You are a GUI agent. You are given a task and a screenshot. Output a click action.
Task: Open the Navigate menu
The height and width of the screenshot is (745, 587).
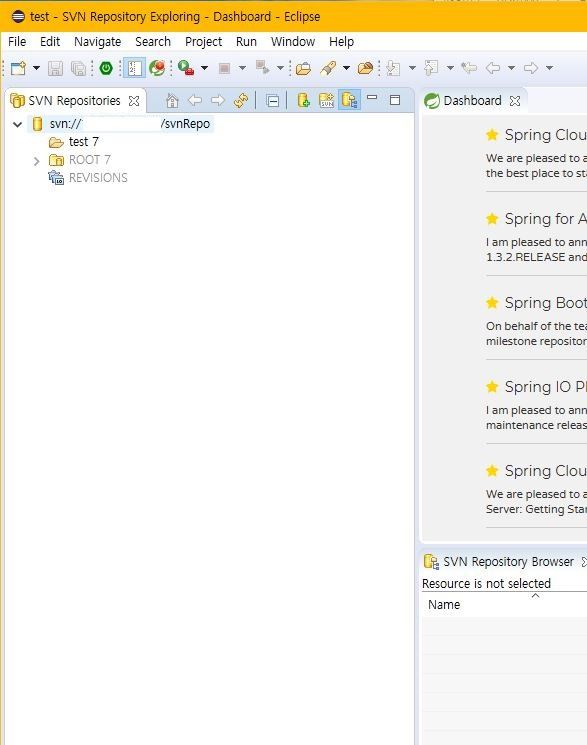tap(97, 42)
